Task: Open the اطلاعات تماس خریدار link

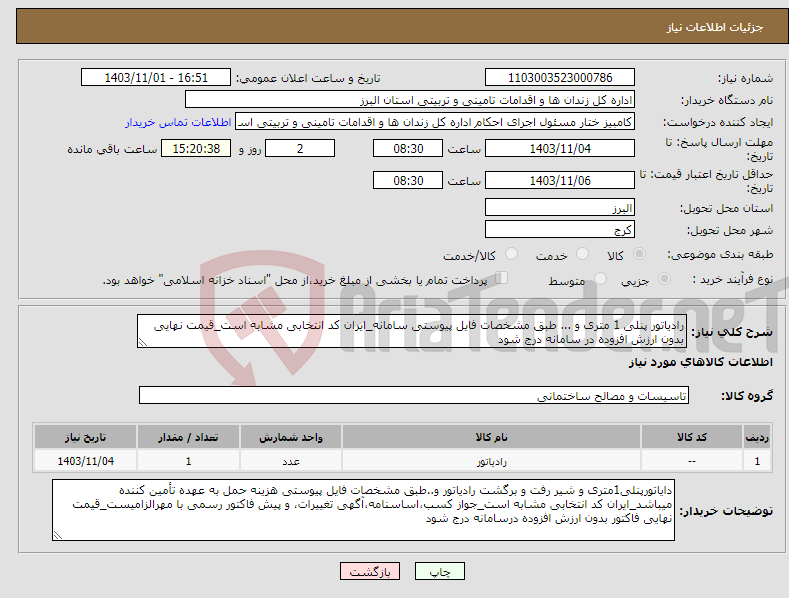Action: coord(178,122)
